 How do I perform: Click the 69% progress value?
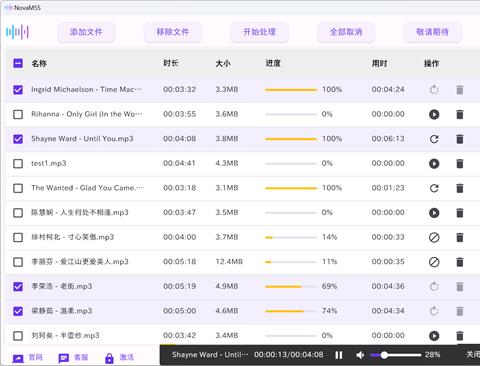329,286
